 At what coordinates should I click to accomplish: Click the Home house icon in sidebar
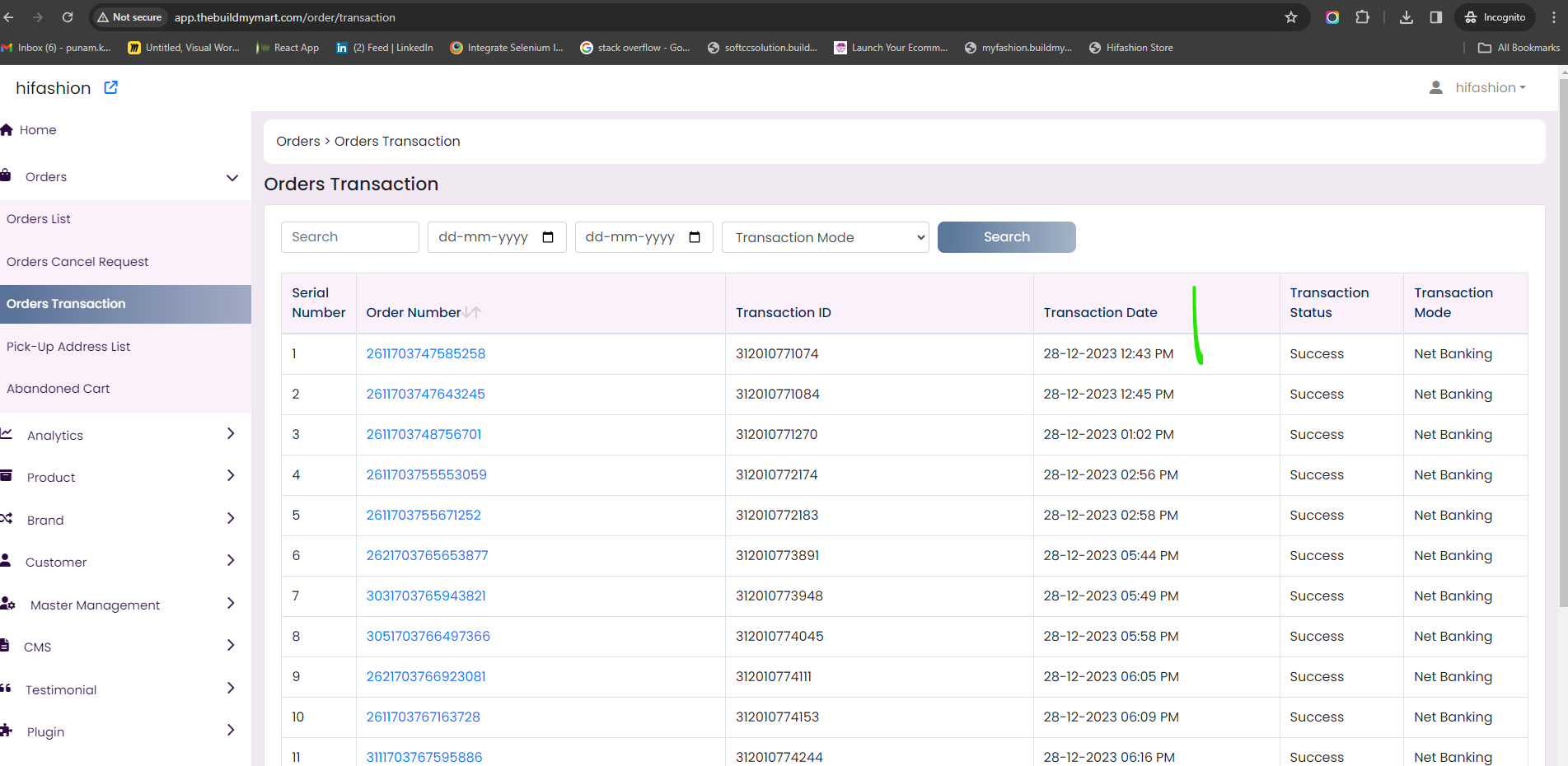coord(7,129)
